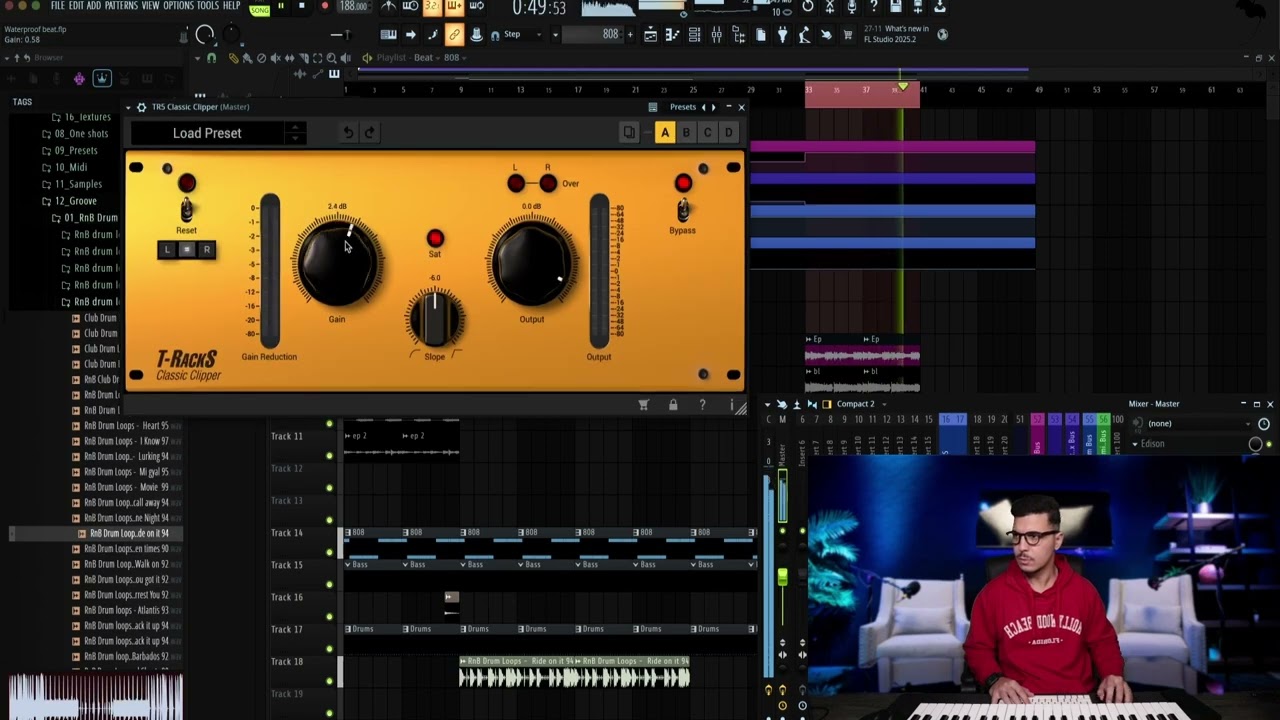Click the Slope knob

(x=434, y=318)
